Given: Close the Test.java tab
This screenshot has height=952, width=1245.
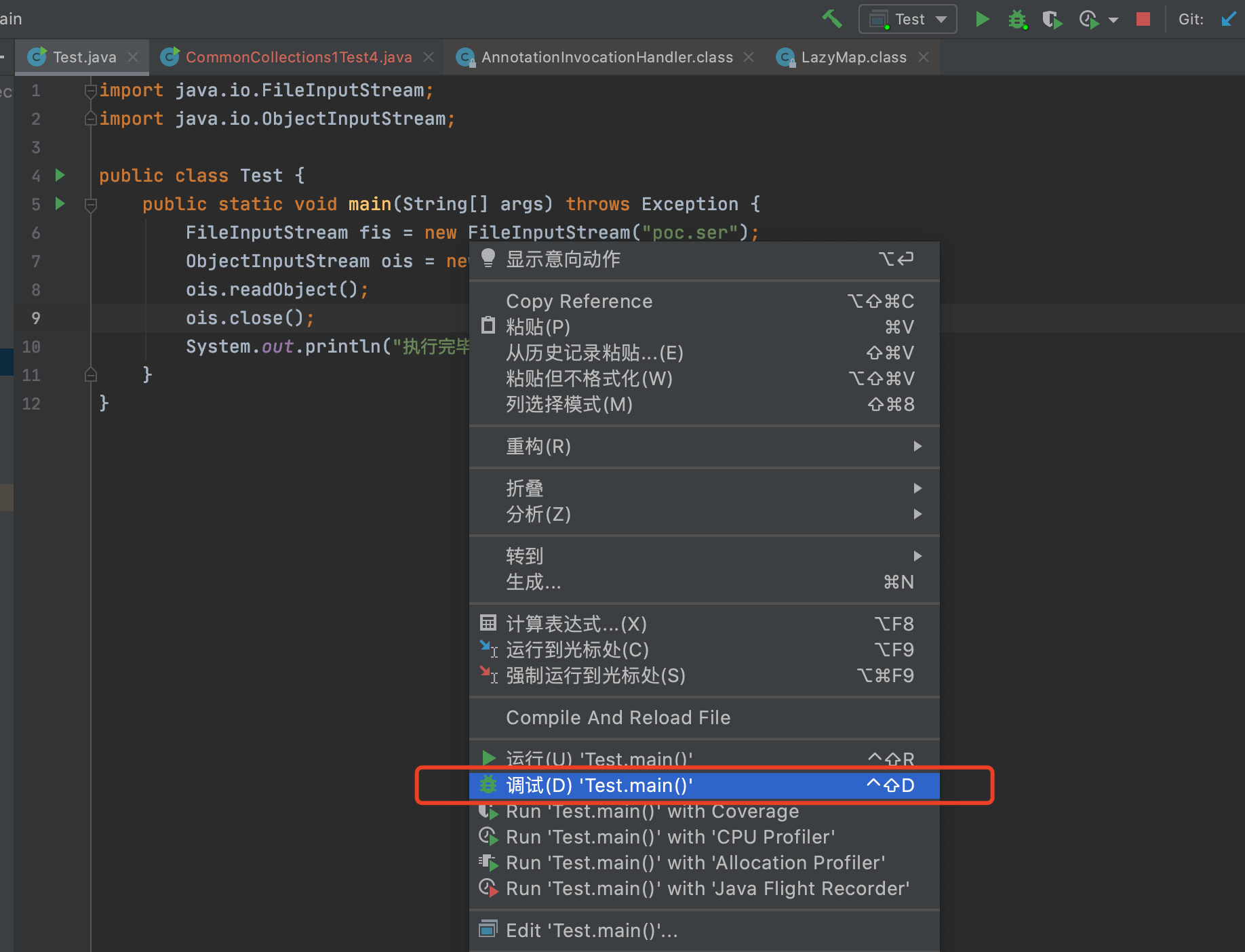Looking at the screenshot, I should pyautogui.click(x=133, y=57).
